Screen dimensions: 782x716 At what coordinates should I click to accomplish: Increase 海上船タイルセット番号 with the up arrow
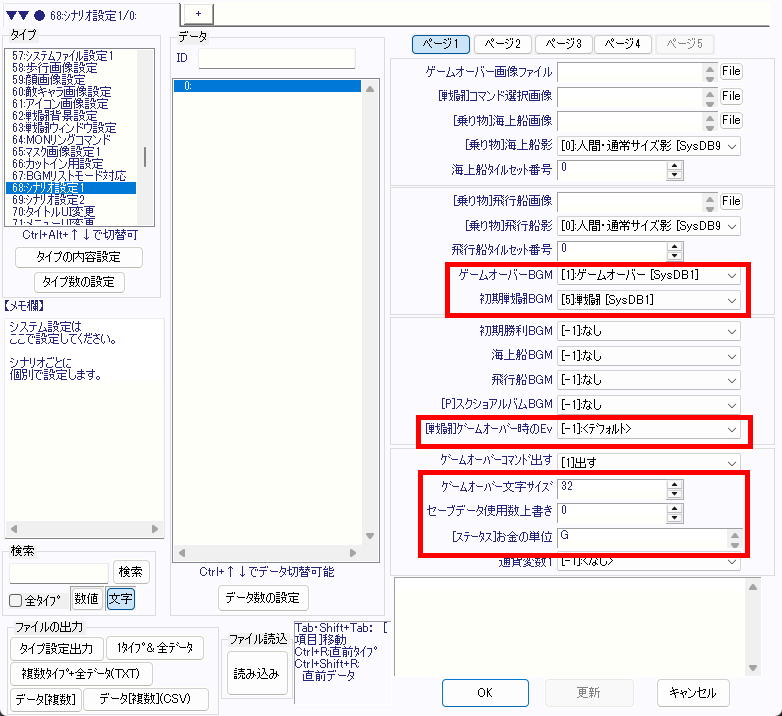(x=675, y=164)
